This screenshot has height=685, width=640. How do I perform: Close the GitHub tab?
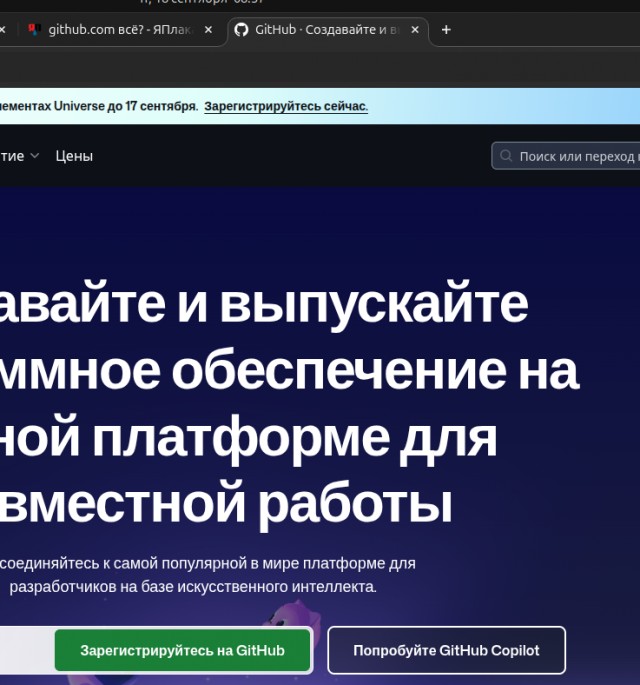415,30
